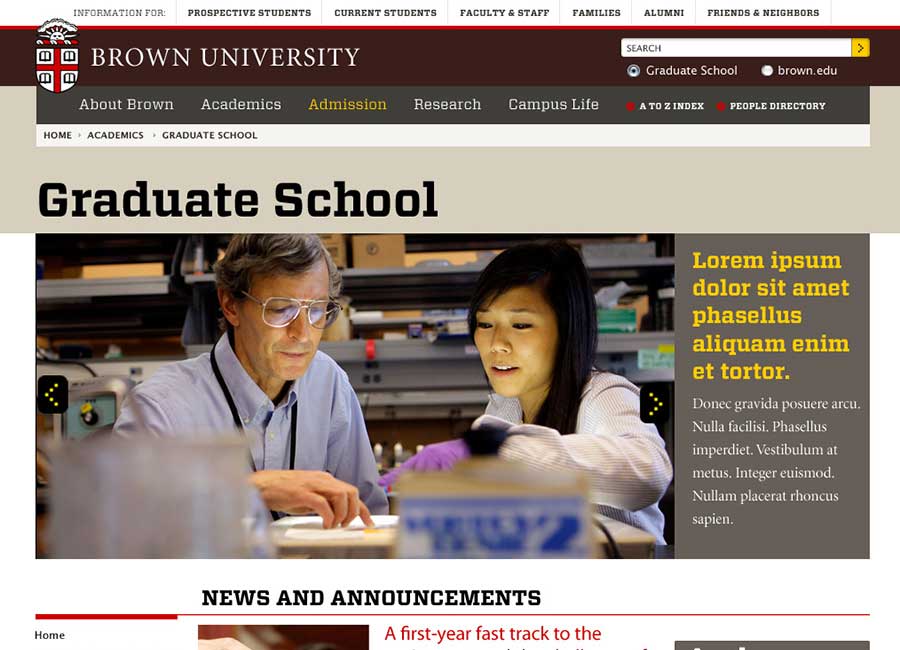Image resolution: width=900 pixels, height=650 pixels.
Task: Visit the Alumni section
Action: (x=664, y=13)
